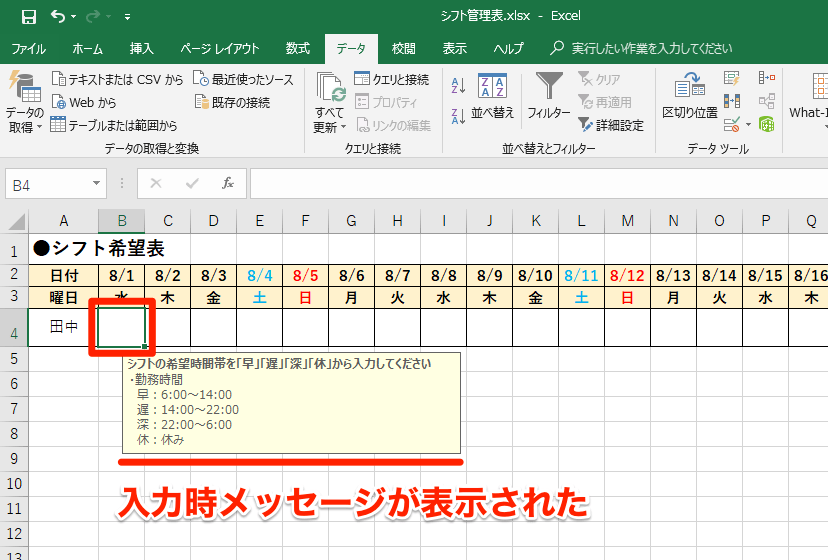Open the 数式 ribbon tab
The height and width of the screenshot is (560, 828).
[x=298, y=49]
